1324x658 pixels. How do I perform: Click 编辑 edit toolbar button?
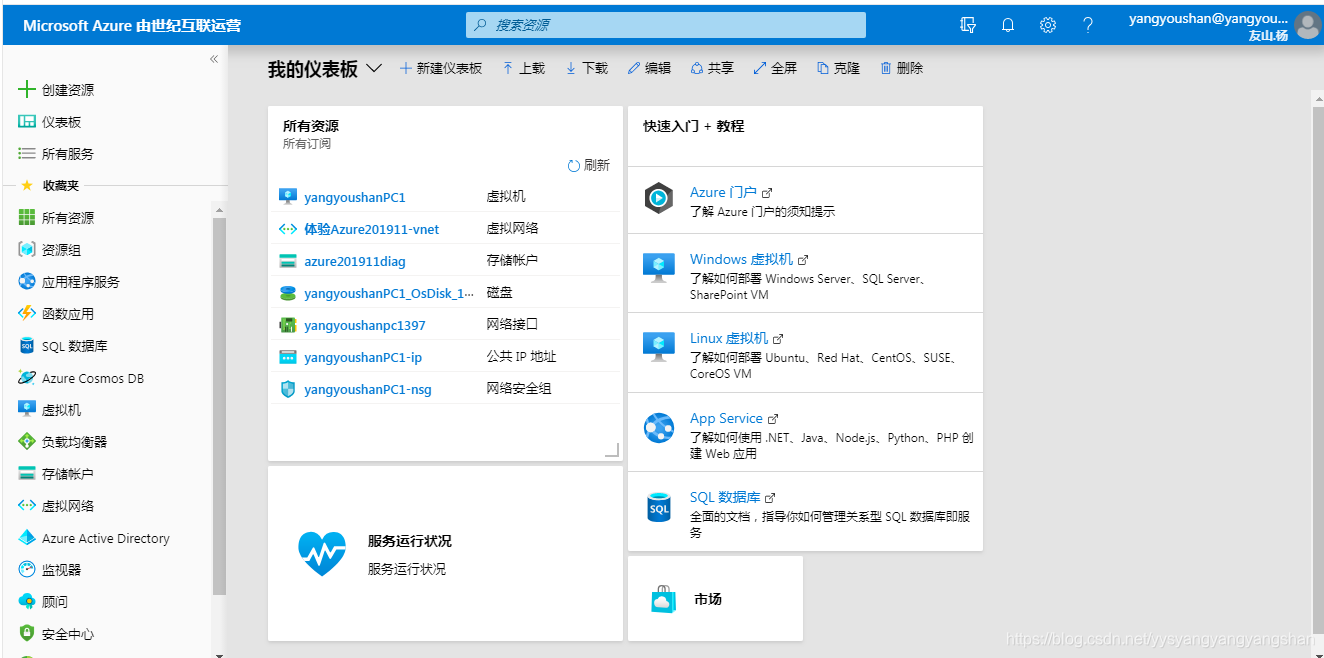pos(649,68)
